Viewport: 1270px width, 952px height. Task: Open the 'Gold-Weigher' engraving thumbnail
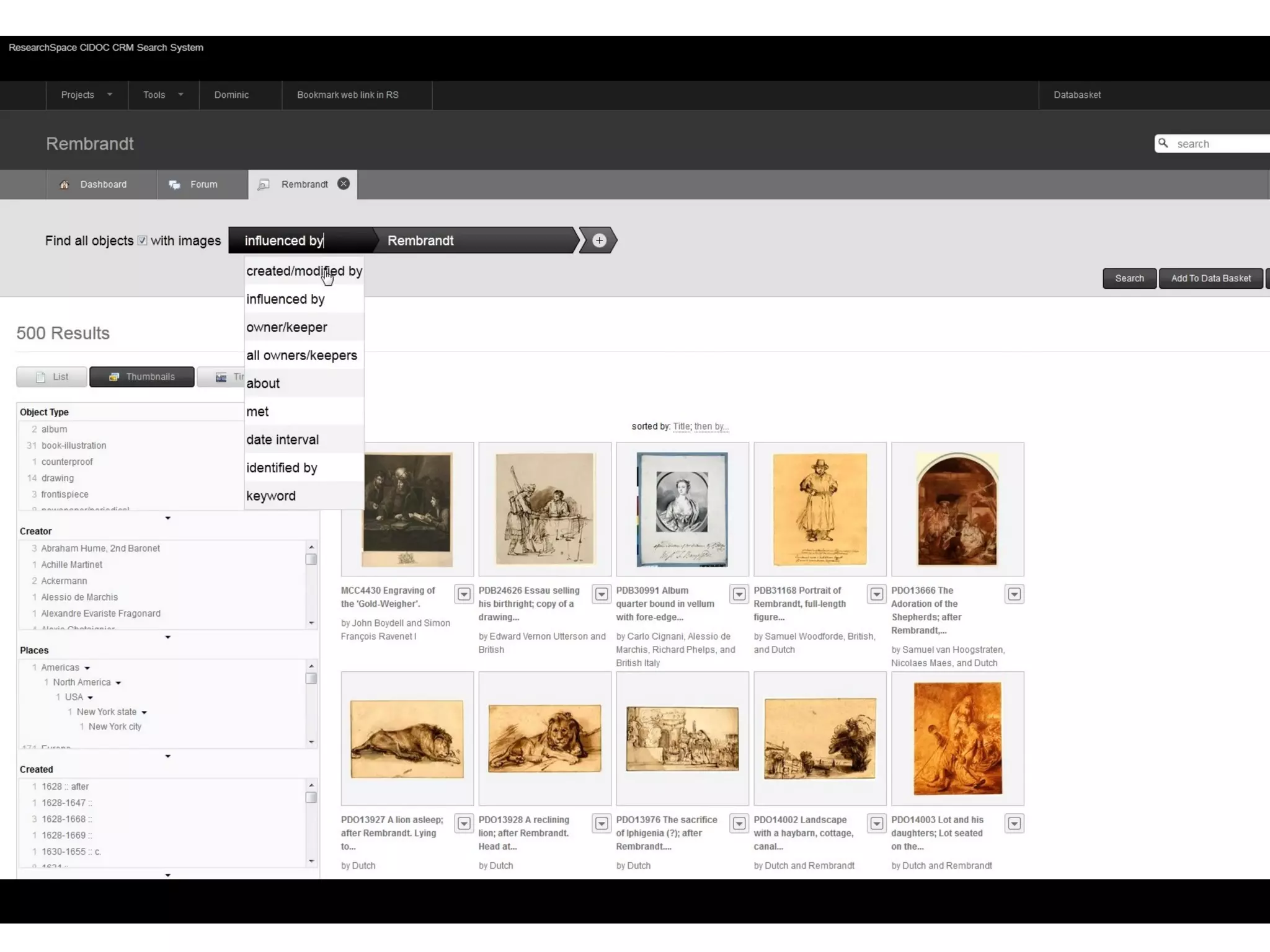click(x=407, y=509)
